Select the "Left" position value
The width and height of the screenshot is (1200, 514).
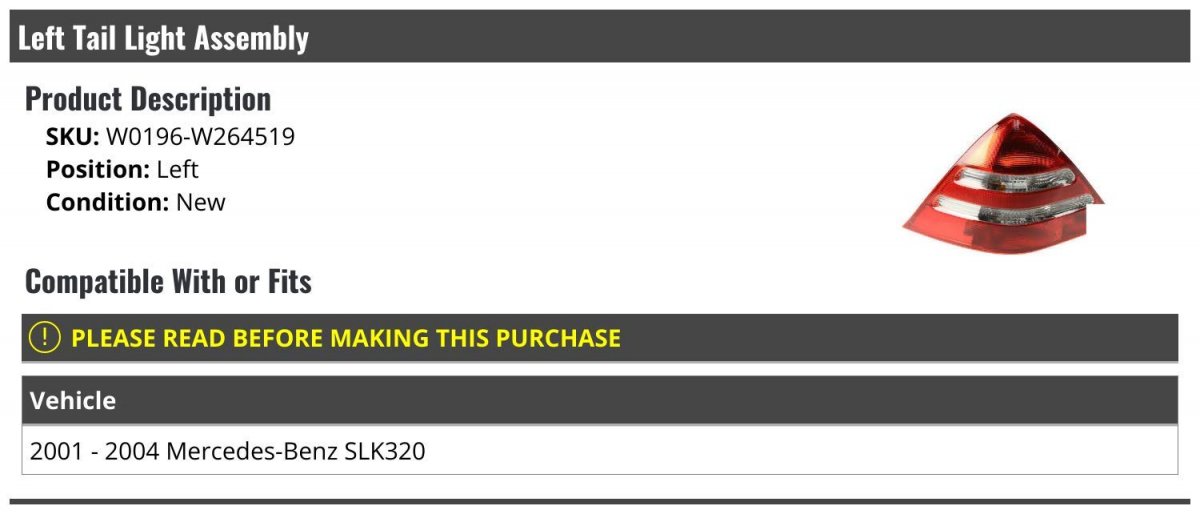pyautogui.click(x=178, y=170)
